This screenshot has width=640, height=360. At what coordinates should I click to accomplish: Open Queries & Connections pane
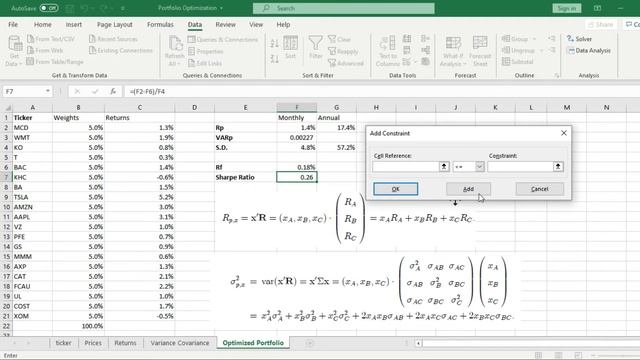click(223, 40)
